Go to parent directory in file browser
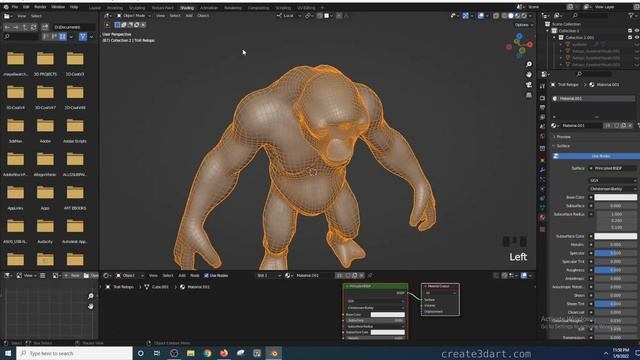The image size is (640, 360). pyautogui.click(x=24, y=27)
